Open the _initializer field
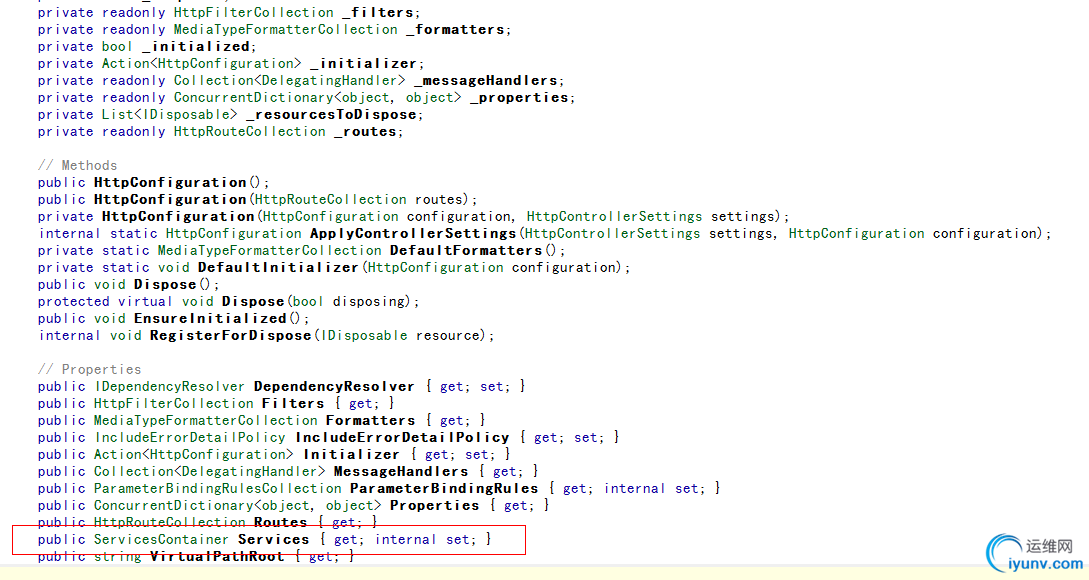Viewport: 1089px width, 580px height. [x=363, y=63]
